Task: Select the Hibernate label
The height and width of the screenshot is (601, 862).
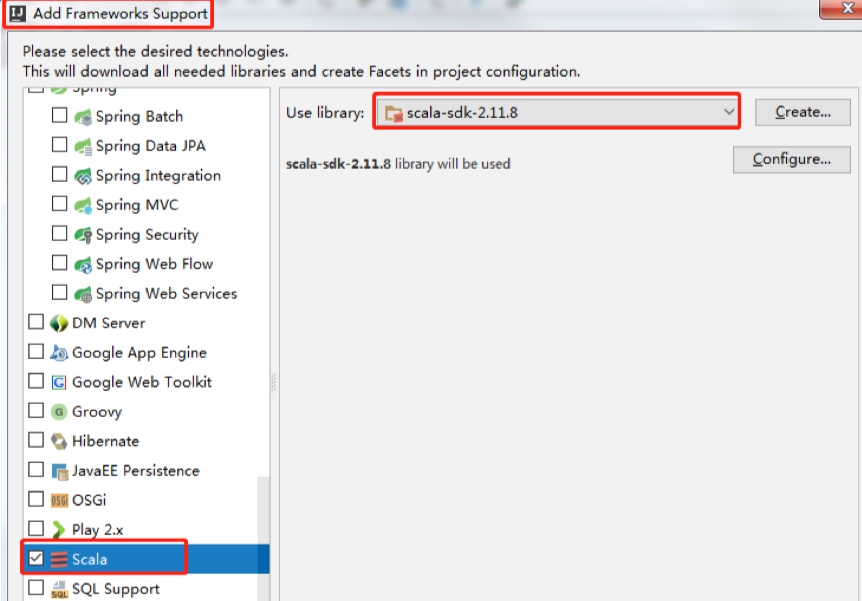Action: click(x=106, y=442)
